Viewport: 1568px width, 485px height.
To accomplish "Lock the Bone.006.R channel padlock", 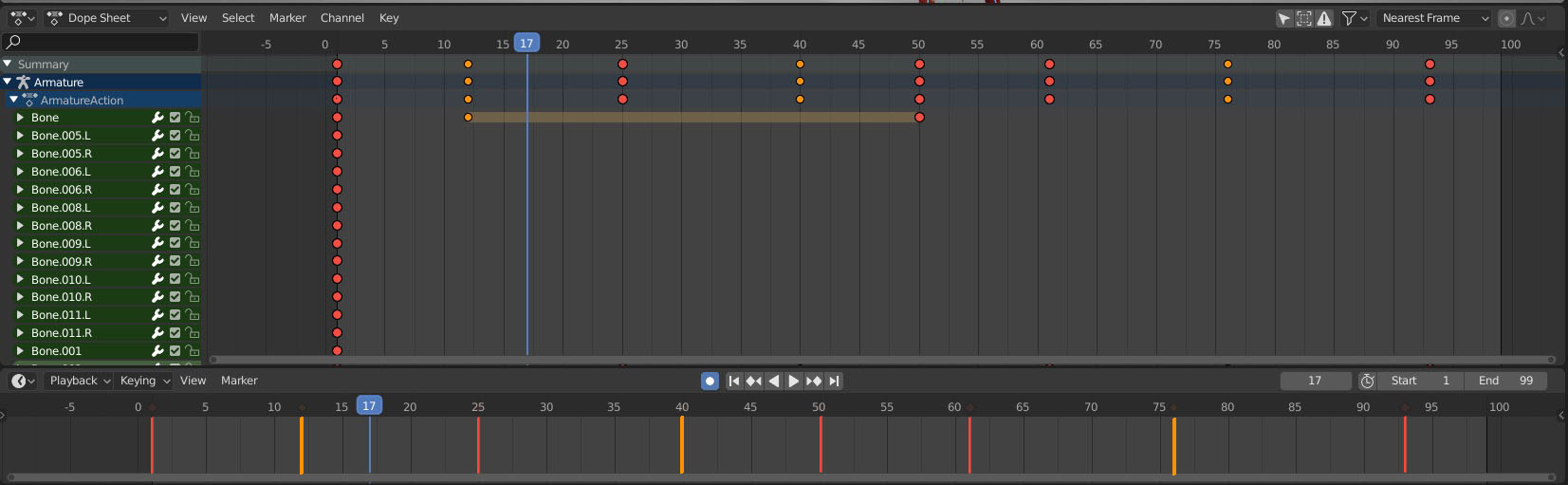I will [193, 190].
